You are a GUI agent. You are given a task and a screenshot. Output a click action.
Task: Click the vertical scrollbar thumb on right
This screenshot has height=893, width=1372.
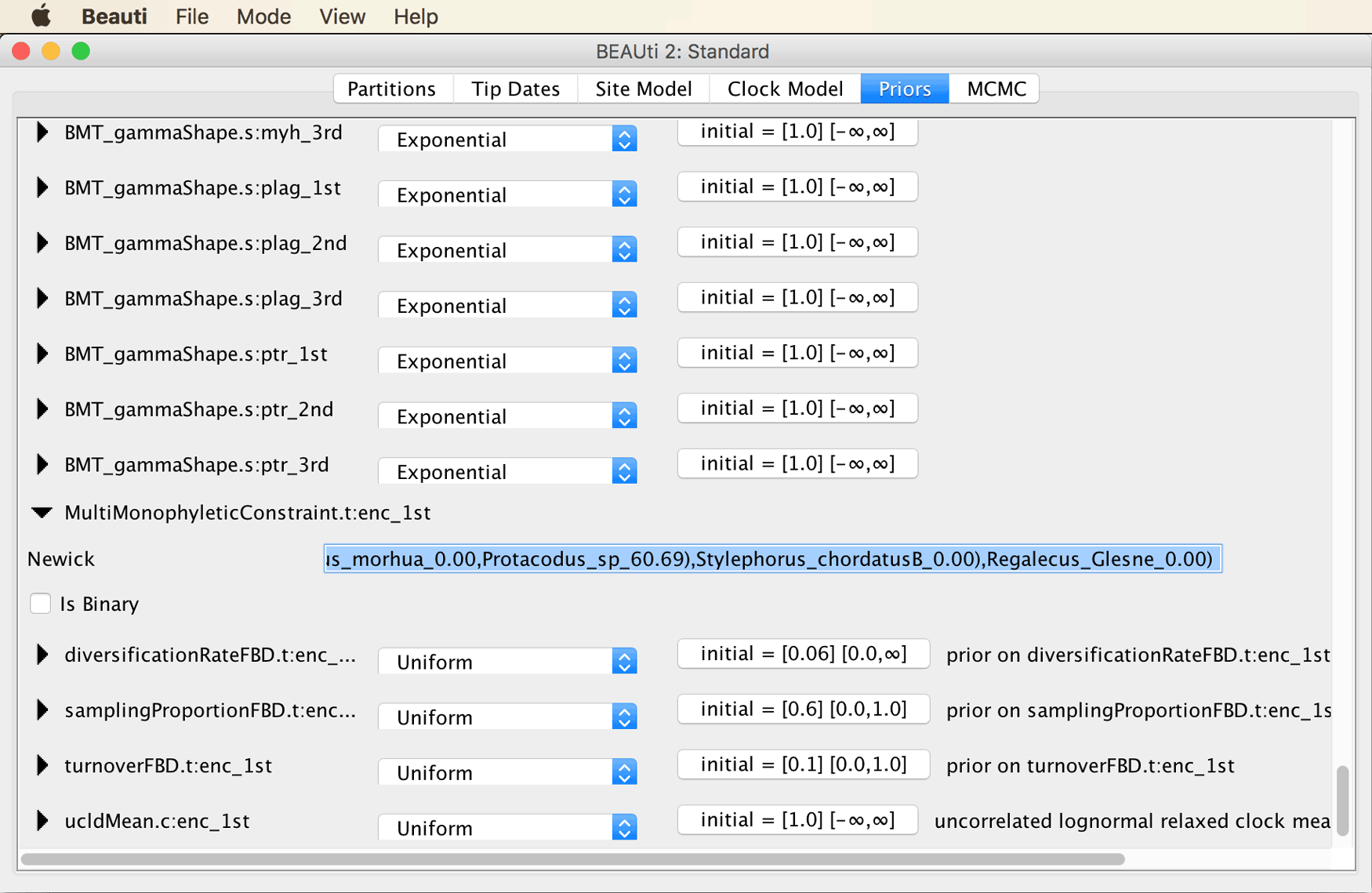pyautogui.click(x=1343, y=801)
